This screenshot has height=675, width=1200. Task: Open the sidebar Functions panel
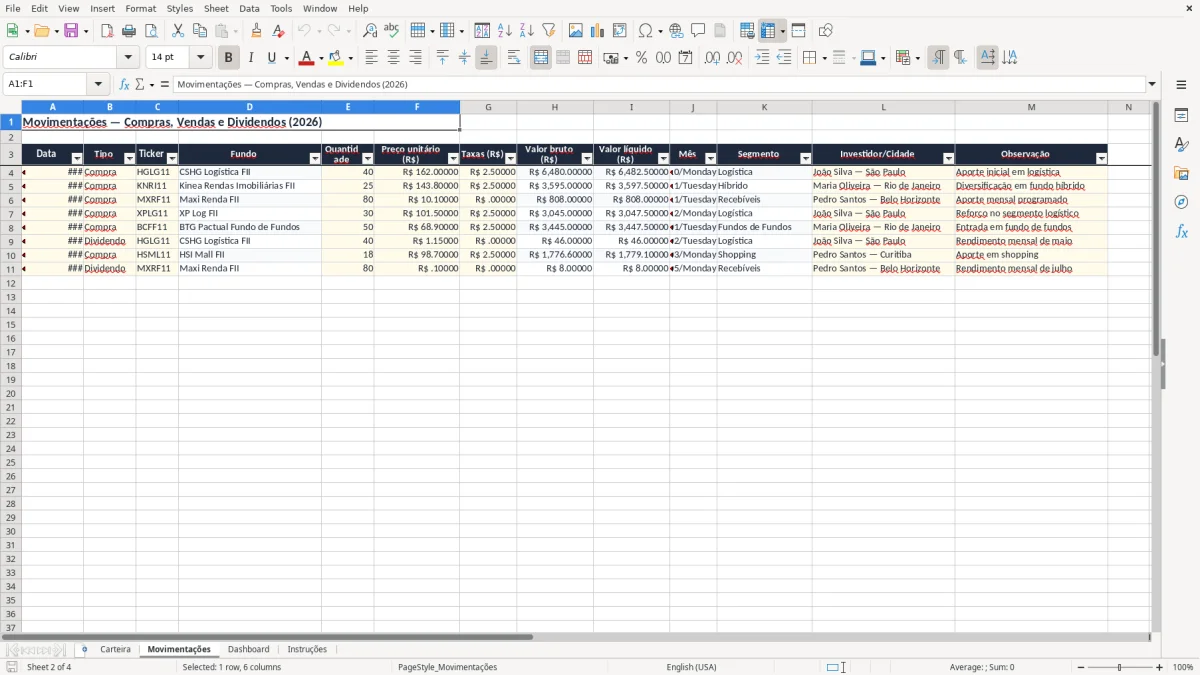tap(1181, 231)
